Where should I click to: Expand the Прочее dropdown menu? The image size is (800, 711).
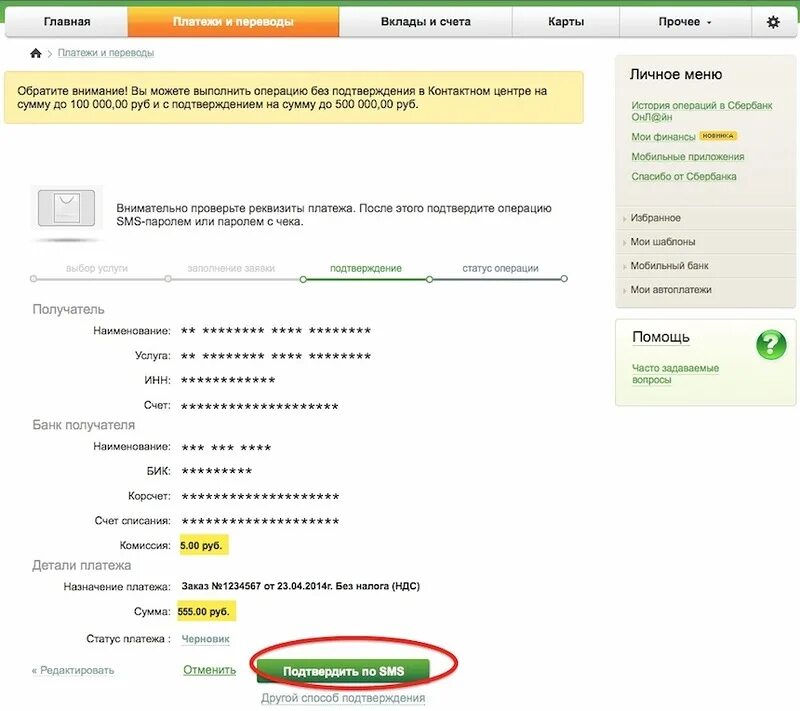(685, 22)
